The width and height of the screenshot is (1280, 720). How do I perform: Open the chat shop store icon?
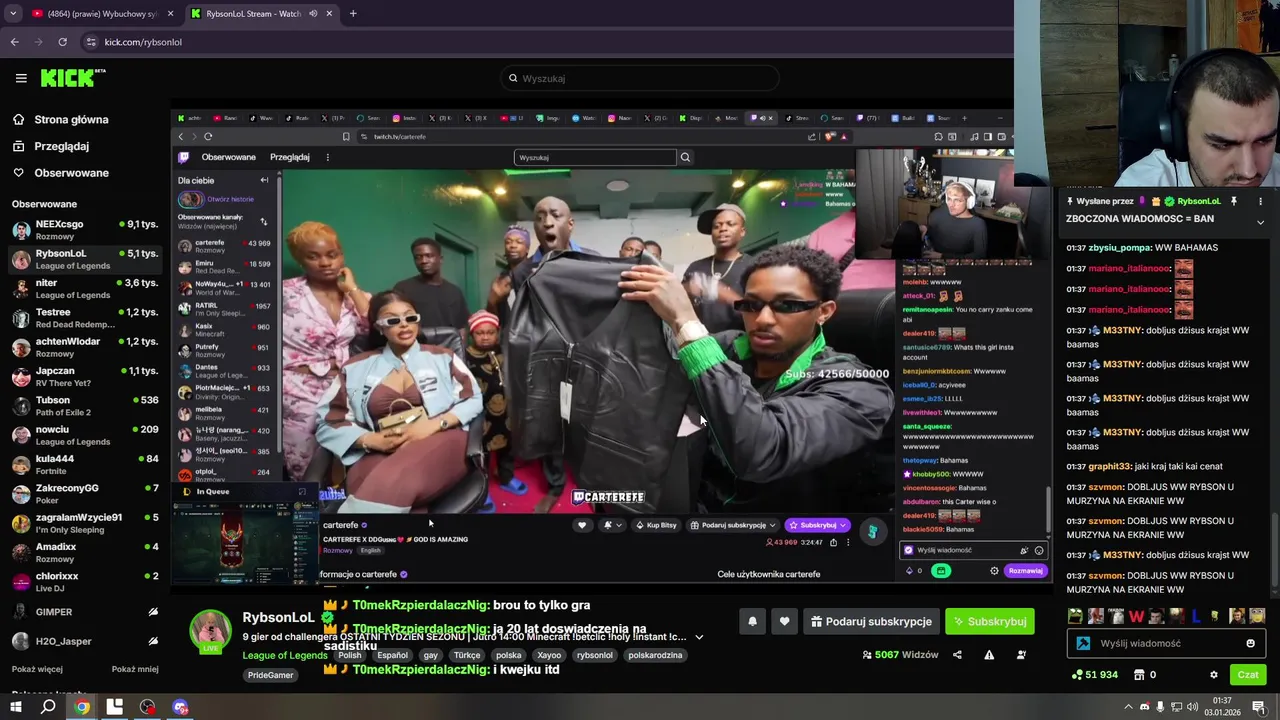coord(1139,675)
